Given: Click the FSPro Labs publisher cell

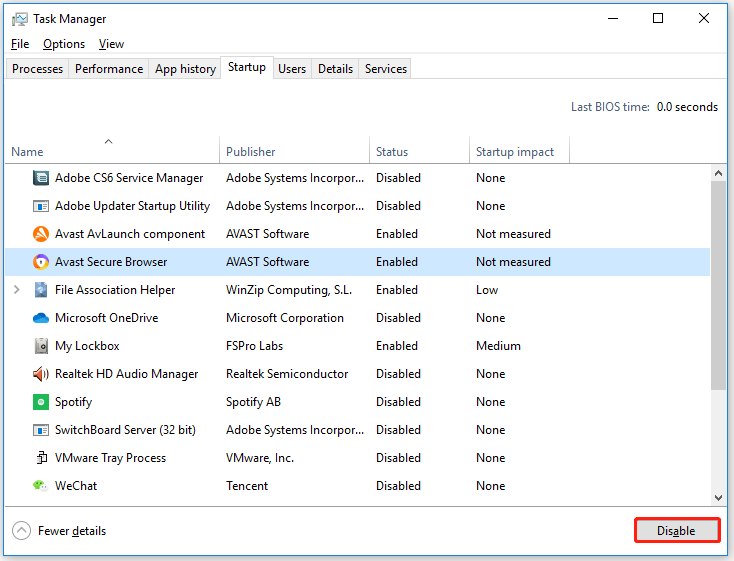Looking at the screenshot, I should tap(255, 346).
